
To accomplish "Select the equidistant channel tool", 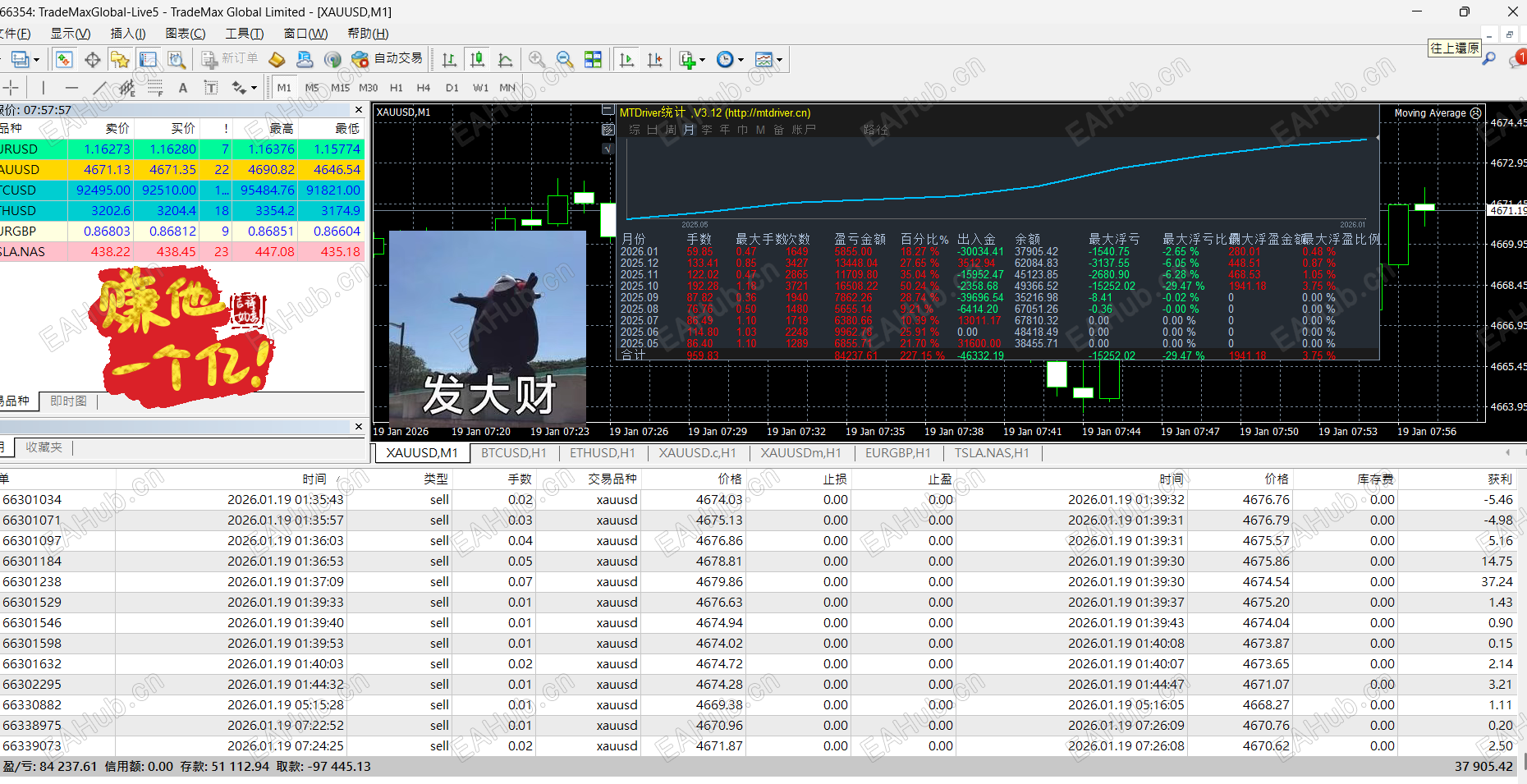I will [x=127, y=87].
